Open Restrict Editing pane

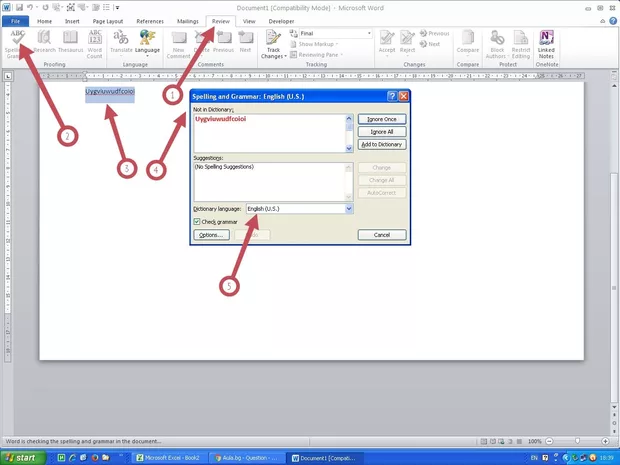pyautogui.click(x=521, y=44)
